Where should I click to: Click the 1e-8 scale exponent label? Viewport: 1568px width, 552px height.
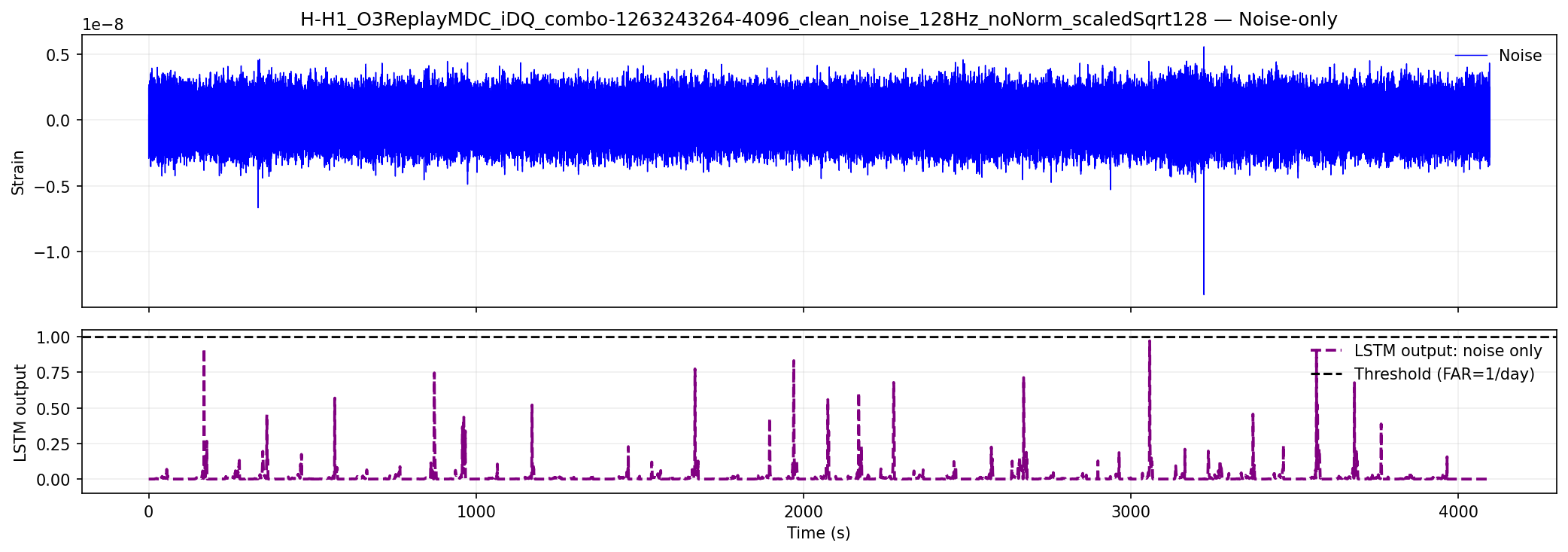click(102, 25)
